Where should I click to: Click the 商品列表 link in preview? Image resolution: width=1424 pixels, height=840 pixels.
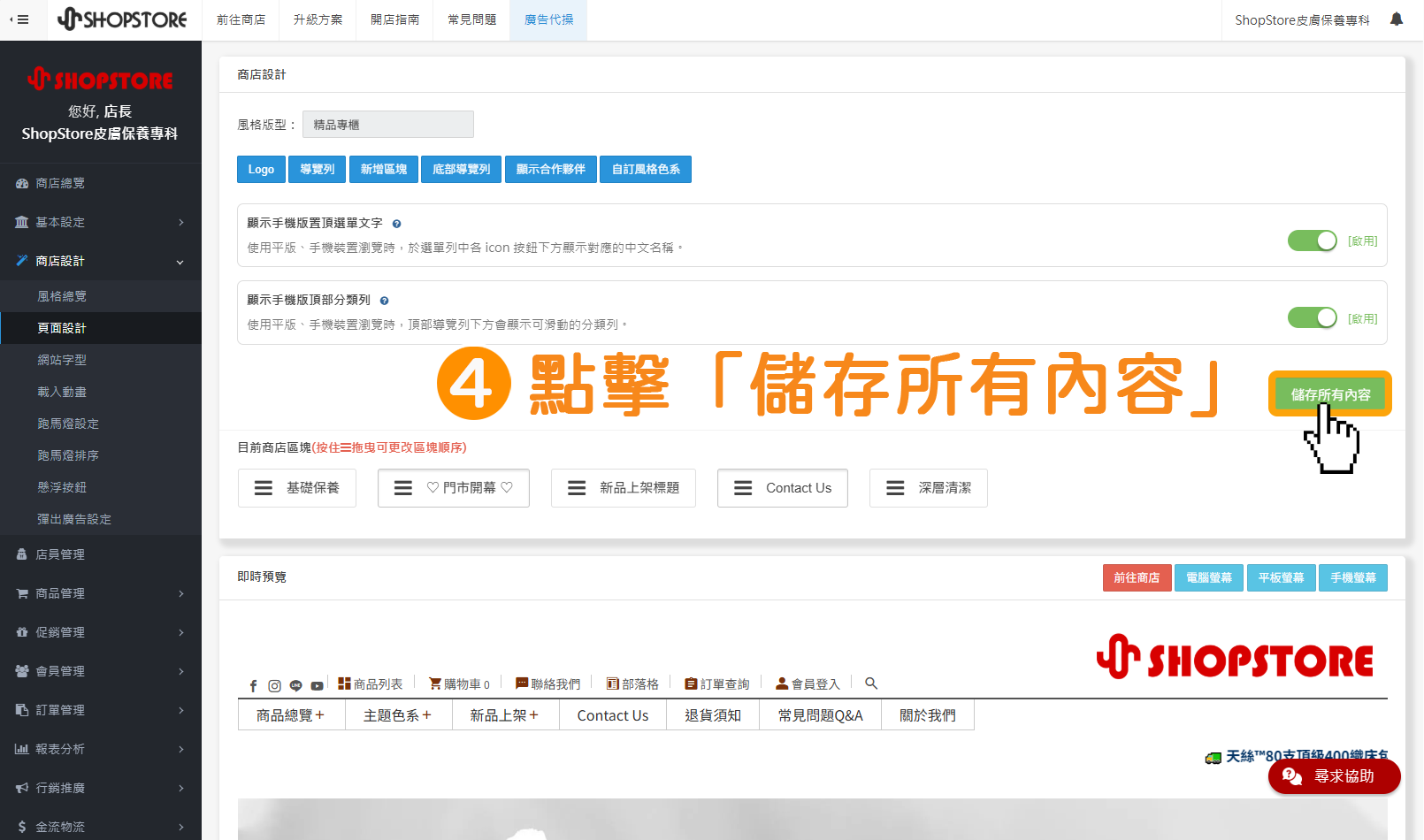coord(370,683)
